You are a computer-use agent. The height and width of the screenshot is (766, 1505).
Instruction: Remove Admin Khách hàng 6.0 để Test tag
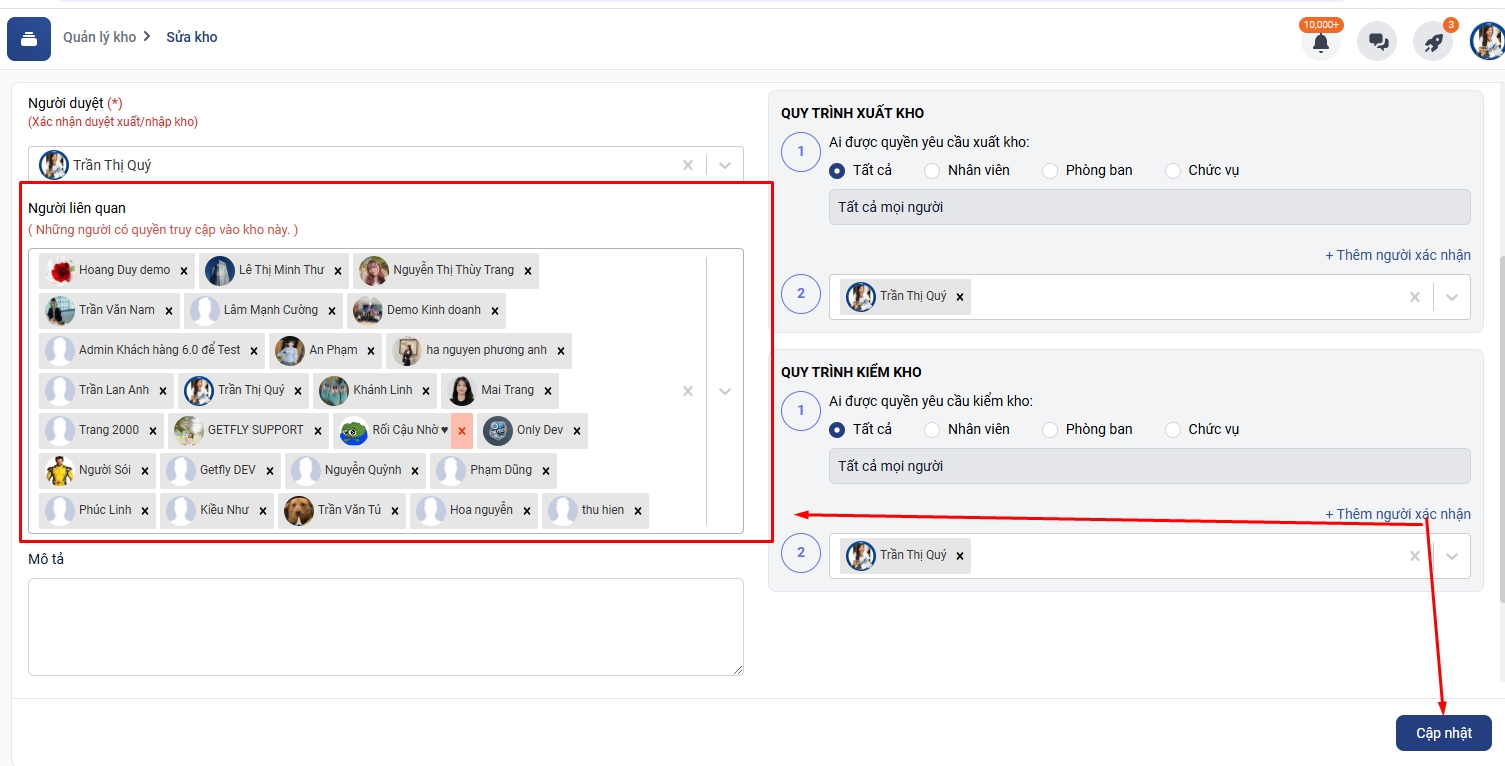(254, 351)
